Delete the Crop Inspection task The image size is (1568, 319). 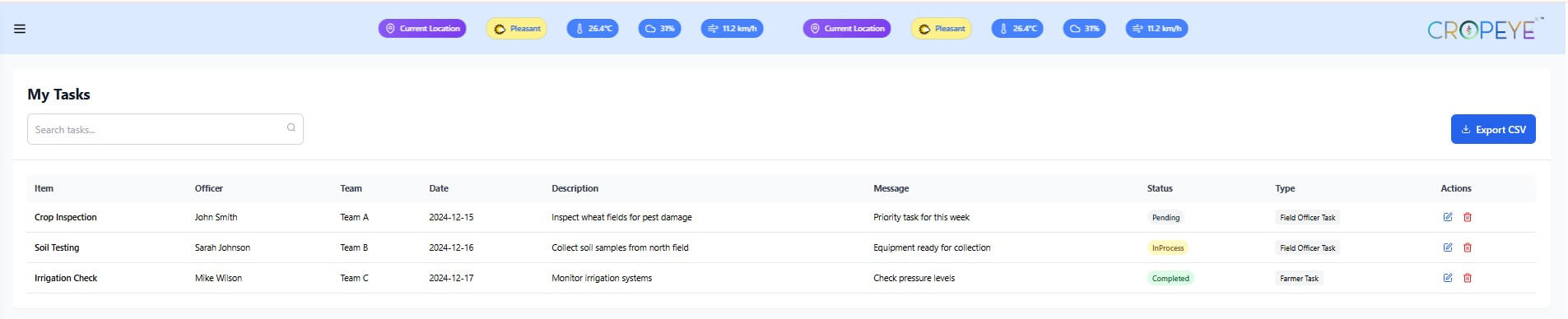coord(1468,217)
